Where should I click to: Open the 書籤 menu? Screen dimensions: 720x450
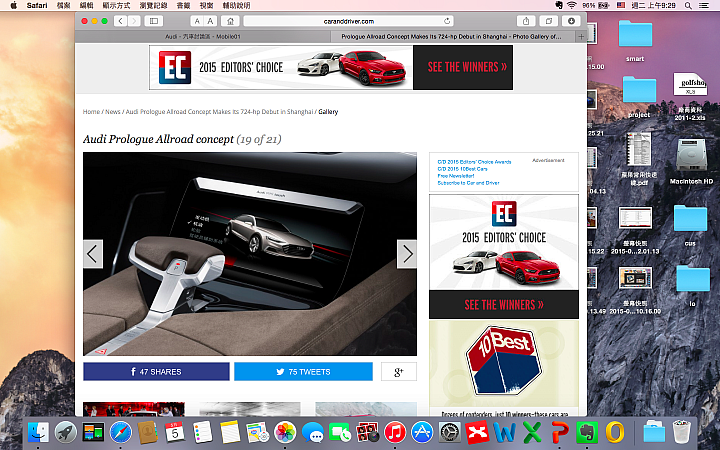(183, 6)
